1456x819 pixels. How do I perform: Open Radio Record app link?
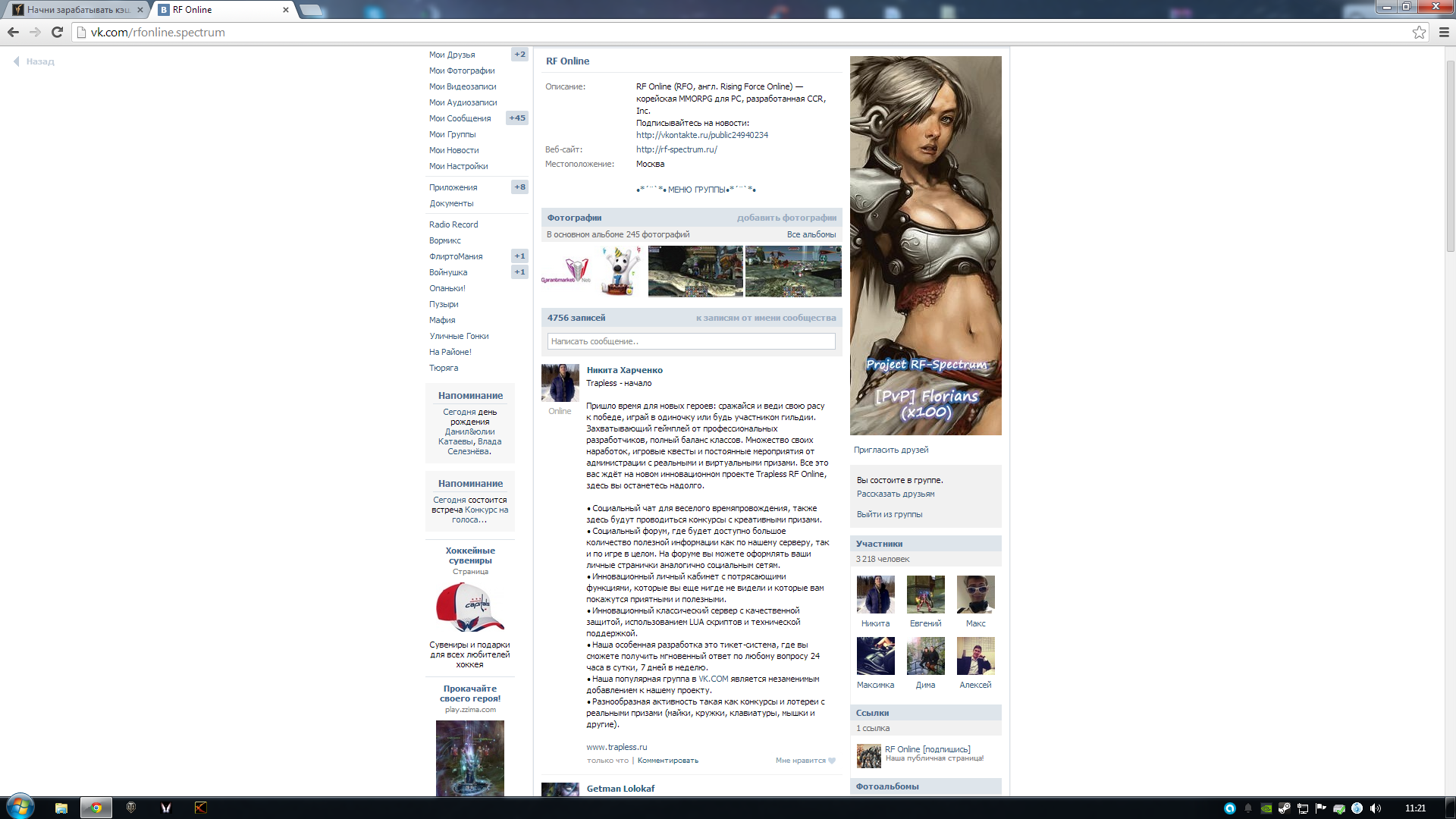453,224
